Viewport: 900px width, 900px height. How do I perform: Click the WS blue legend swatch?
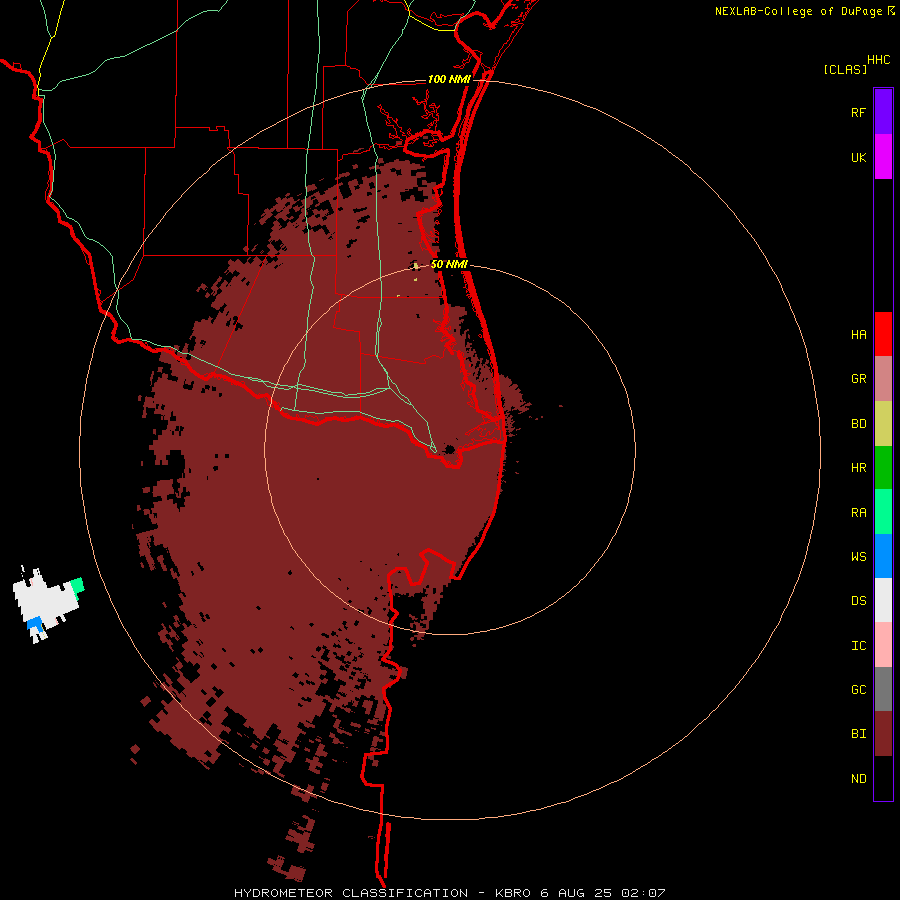(x=883, y=556)
